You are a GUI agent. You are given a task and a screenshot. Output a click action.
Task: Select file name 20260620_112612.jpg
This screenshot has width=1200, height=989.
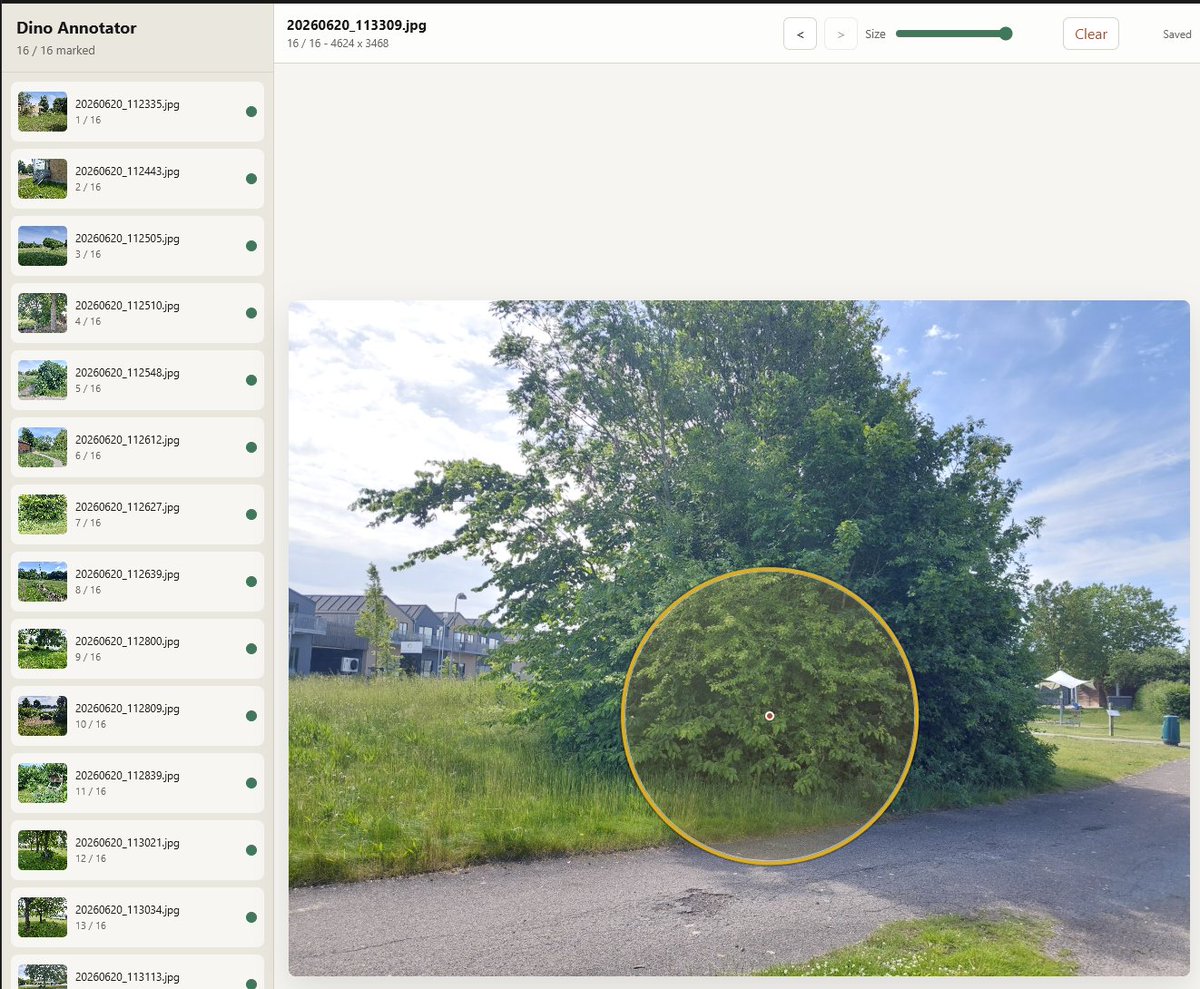127,440
